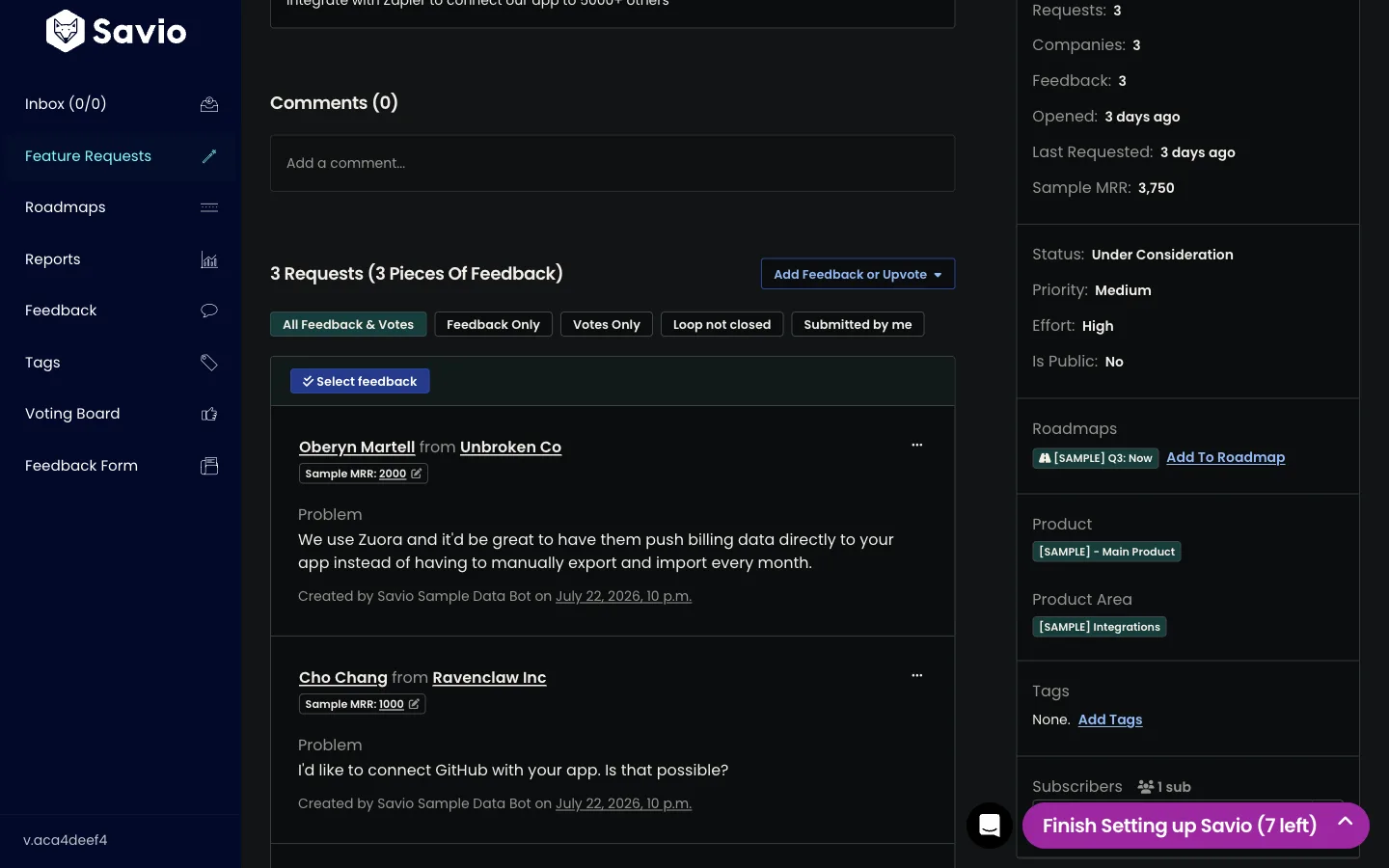Go to Reports page
This screenshot has height=868, width=1389.
click(x=53, y=259)
